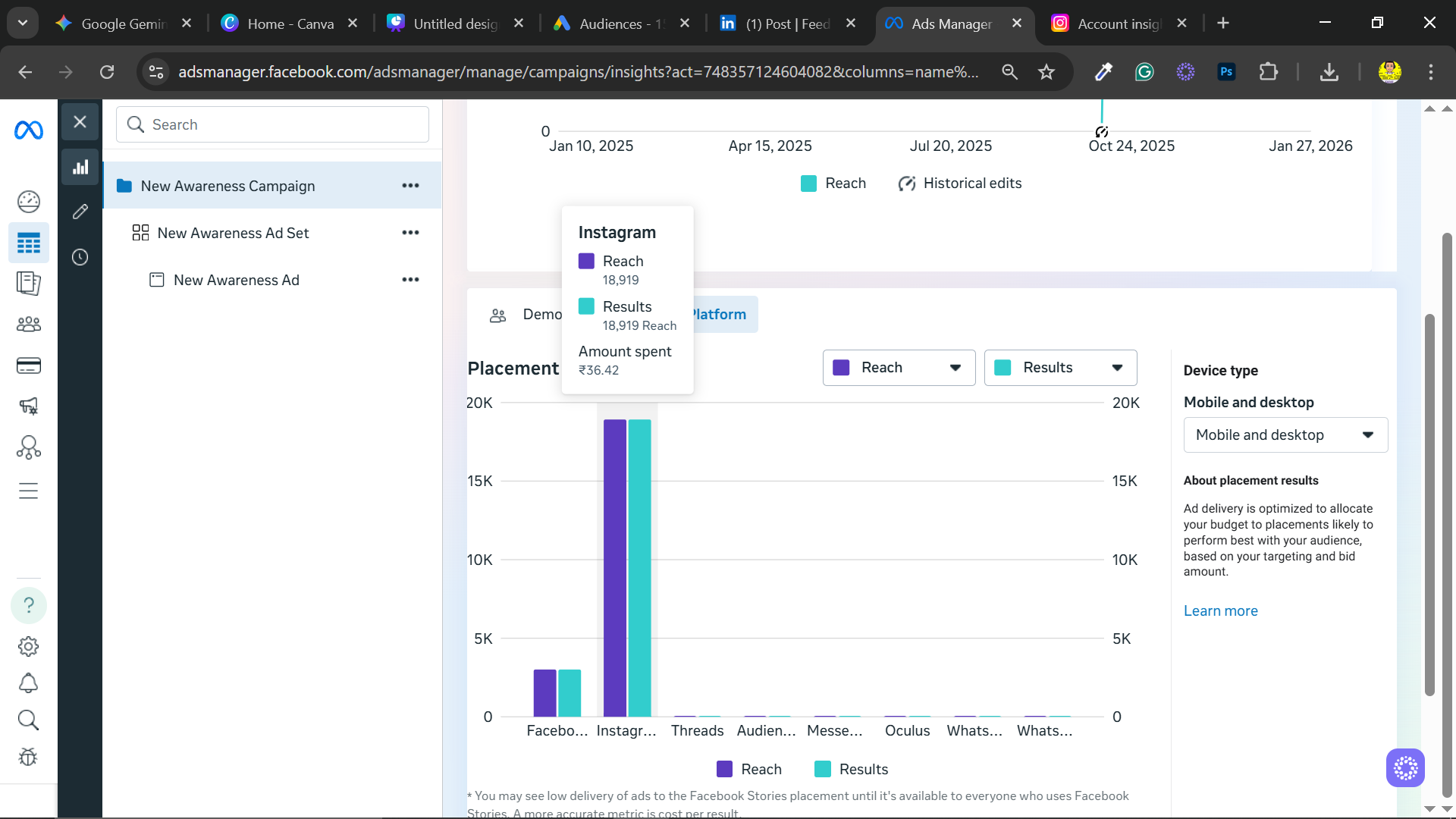Click the insights bar chart icon
Image resolution: width=1456 pixels, height=819 pixels.
[x=80, y=168]
